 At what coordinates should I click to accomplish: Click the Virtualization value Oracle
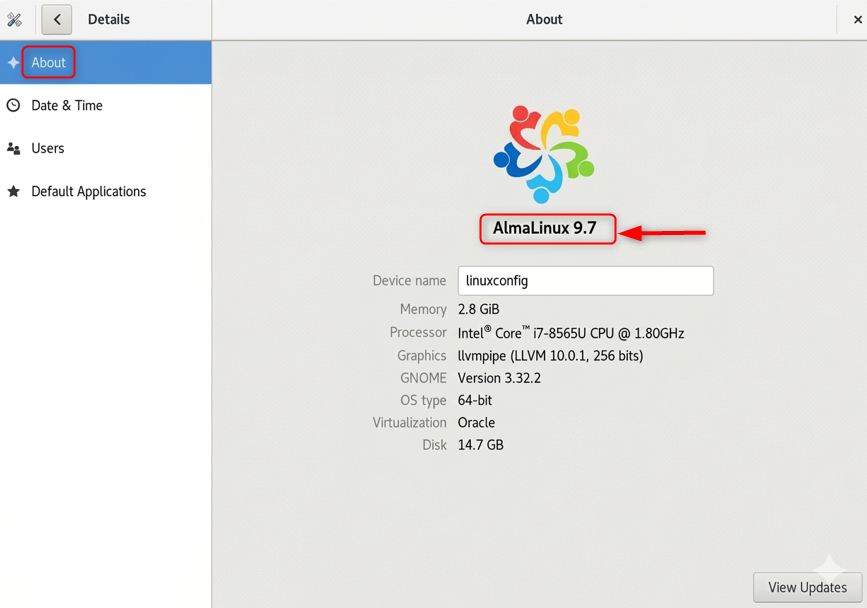(476, 422)
